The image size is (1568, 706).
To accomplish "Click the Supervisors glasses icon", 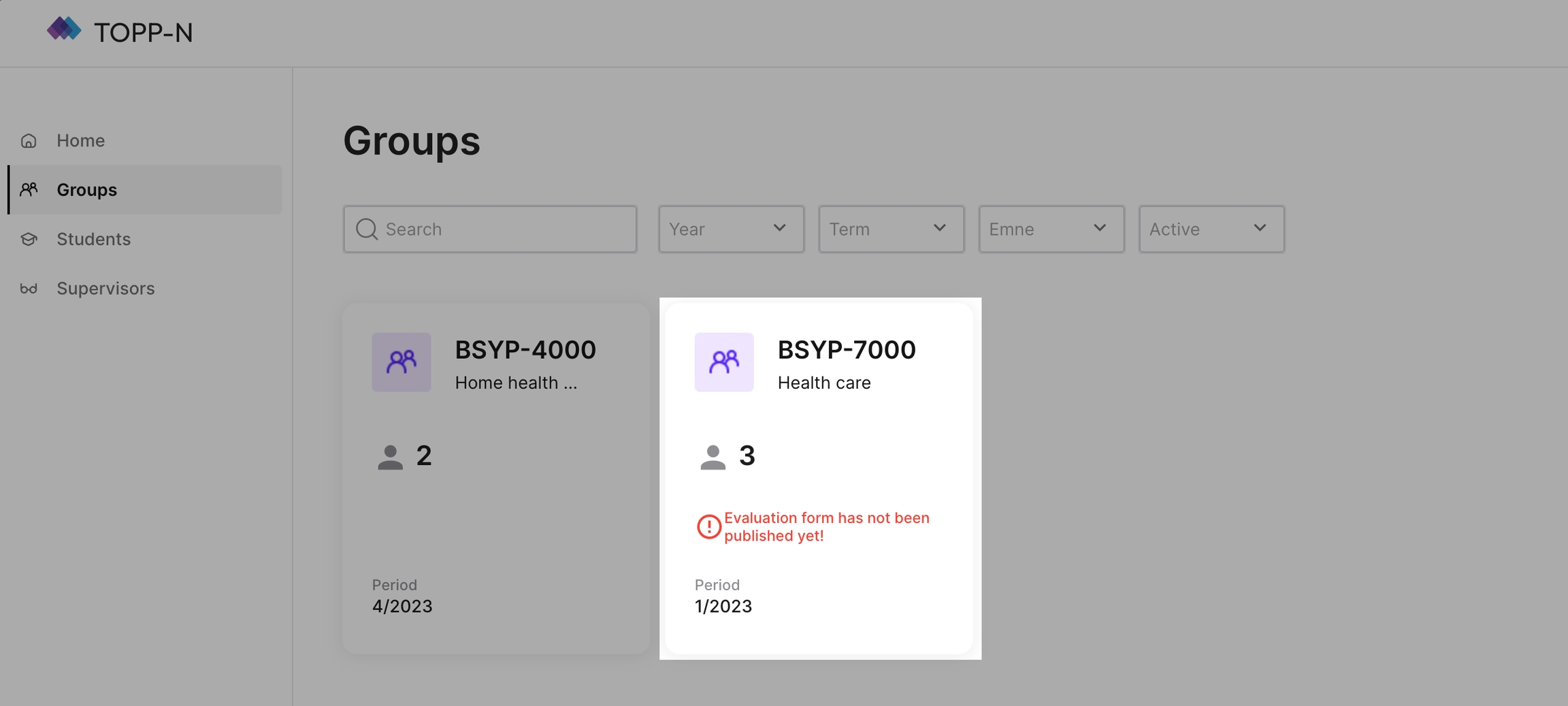I will [x=29, y=289].
